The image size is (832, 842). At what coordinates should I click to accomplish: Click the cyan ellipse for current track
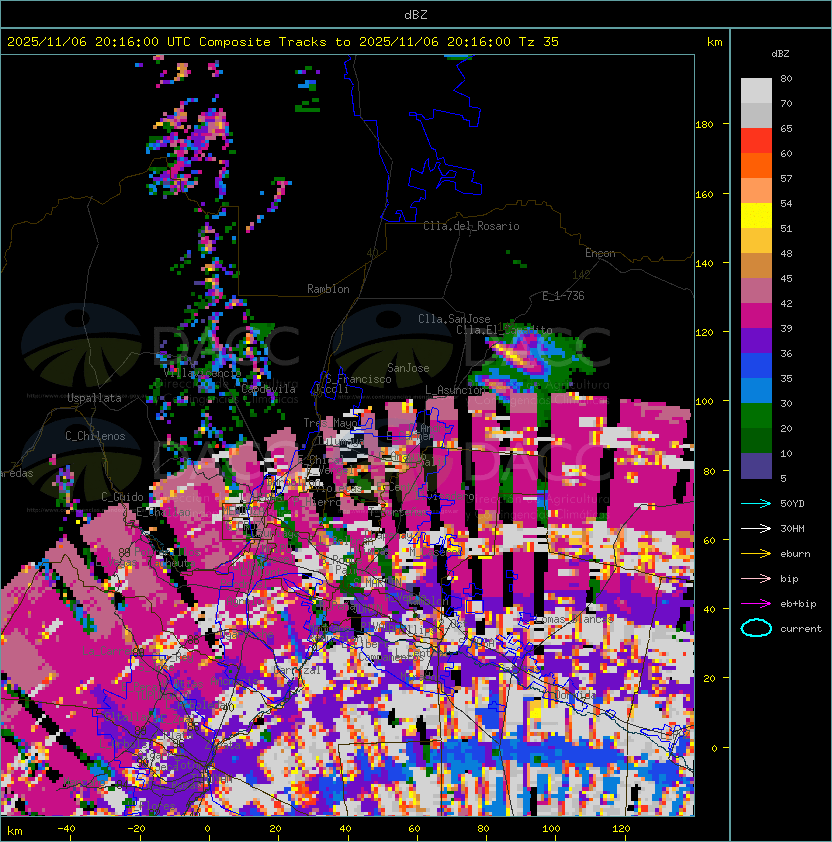tap(756, 628)
